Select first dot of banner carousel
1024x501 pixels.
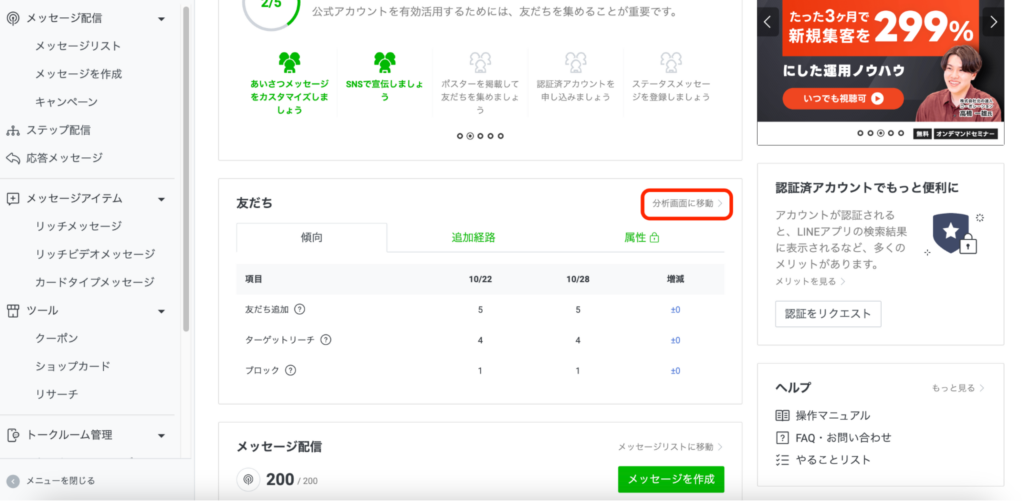(x=860, y=133)
